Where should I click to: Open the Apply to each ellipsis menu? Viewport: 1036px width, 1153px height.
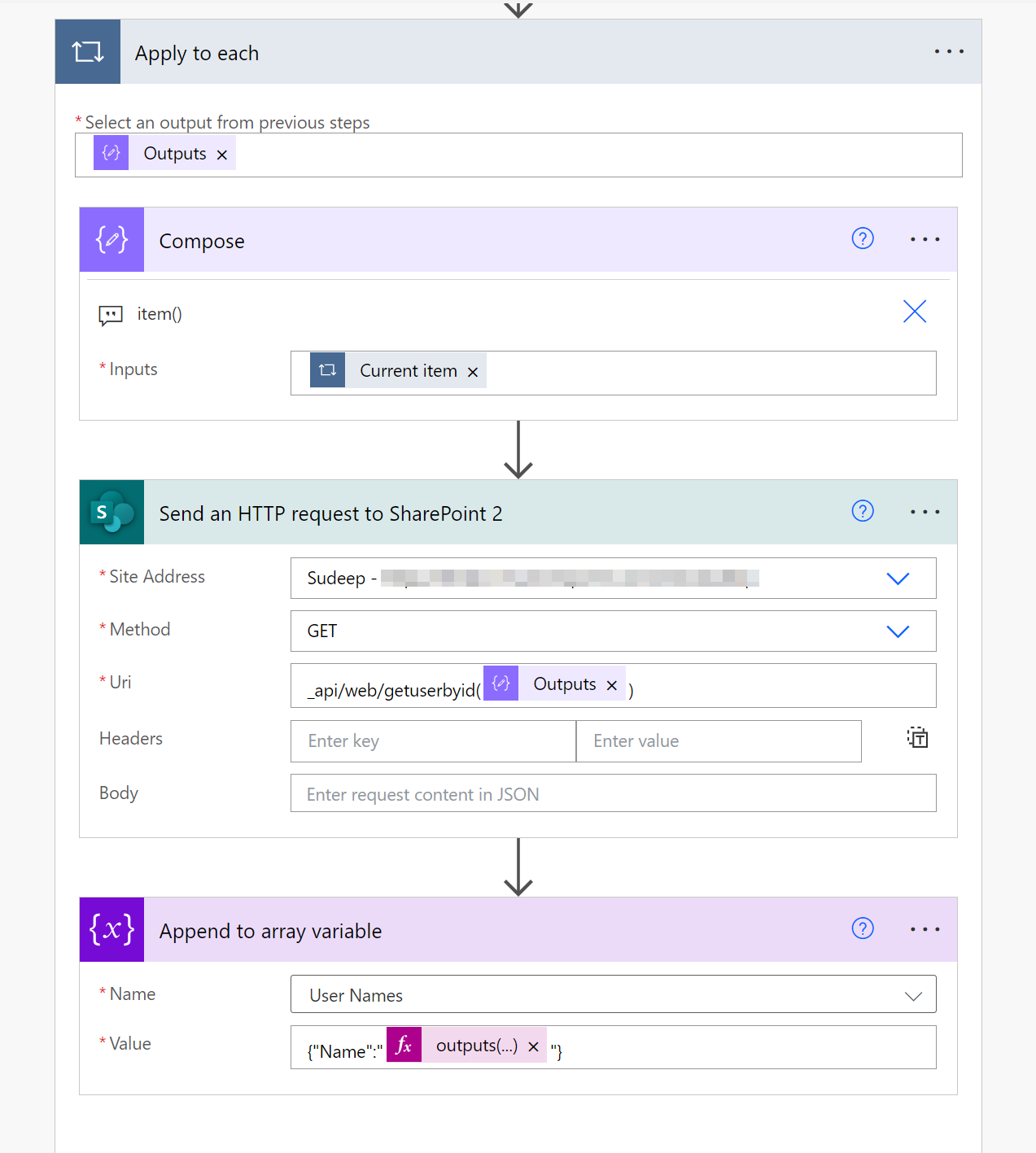[949, 51]
